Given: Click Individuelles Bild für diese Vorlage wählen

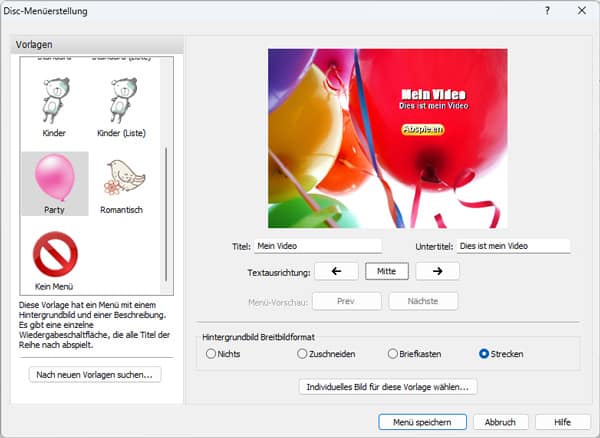Looking at the screenshot, I should point(388,387).
